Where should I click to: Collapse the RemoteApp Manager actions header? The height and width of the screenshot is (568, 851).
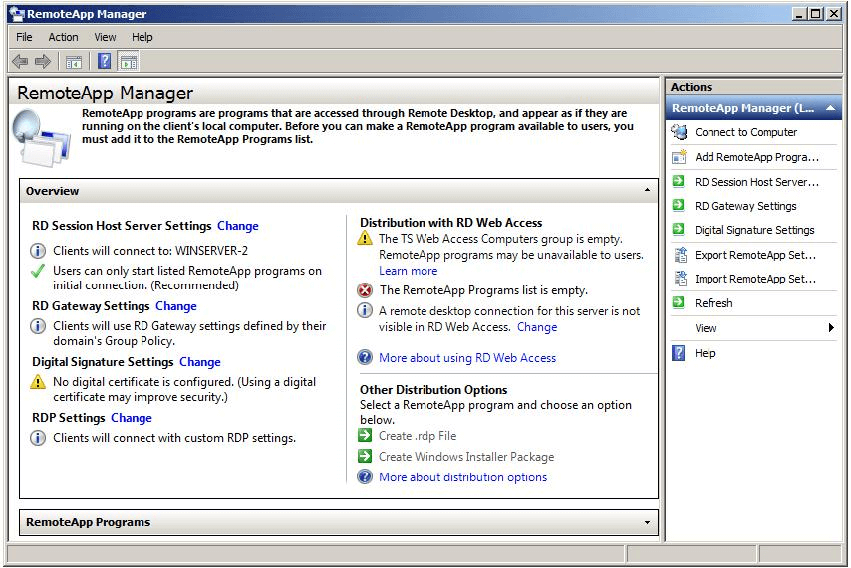[x=830, y=108]
